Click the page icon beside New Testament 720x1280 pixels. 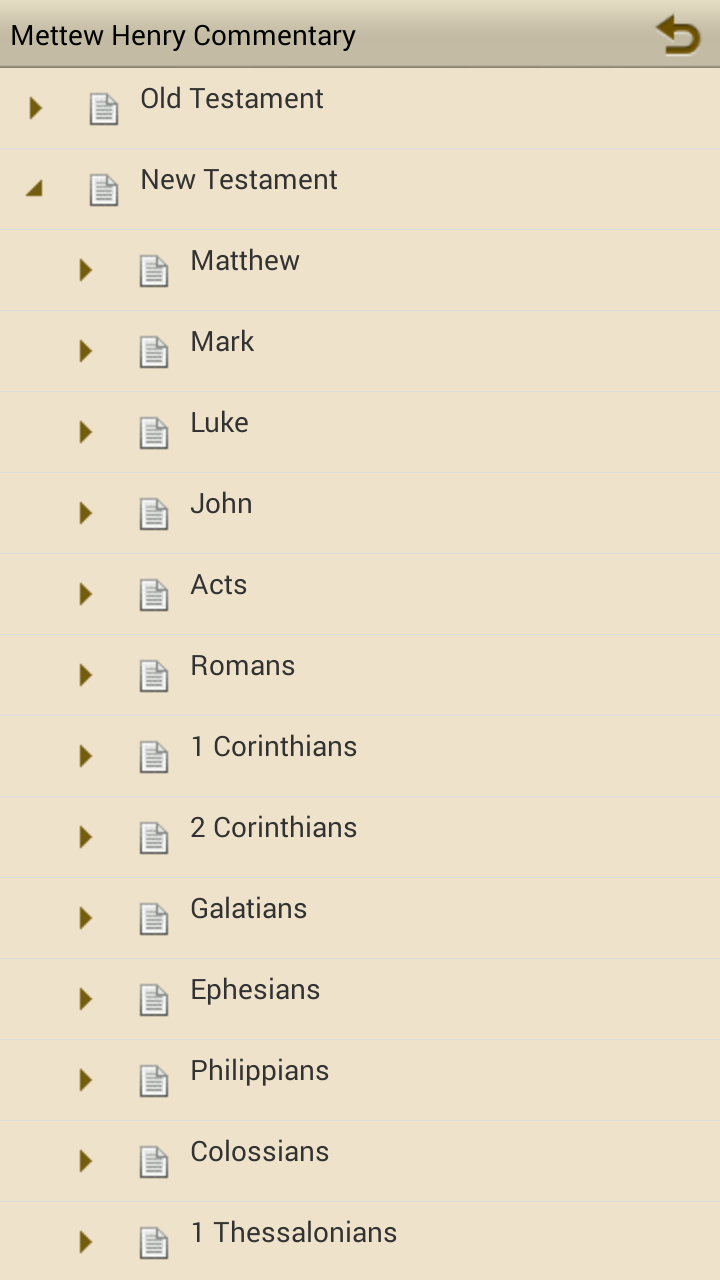pyautogui.click(x=103, y=188)
